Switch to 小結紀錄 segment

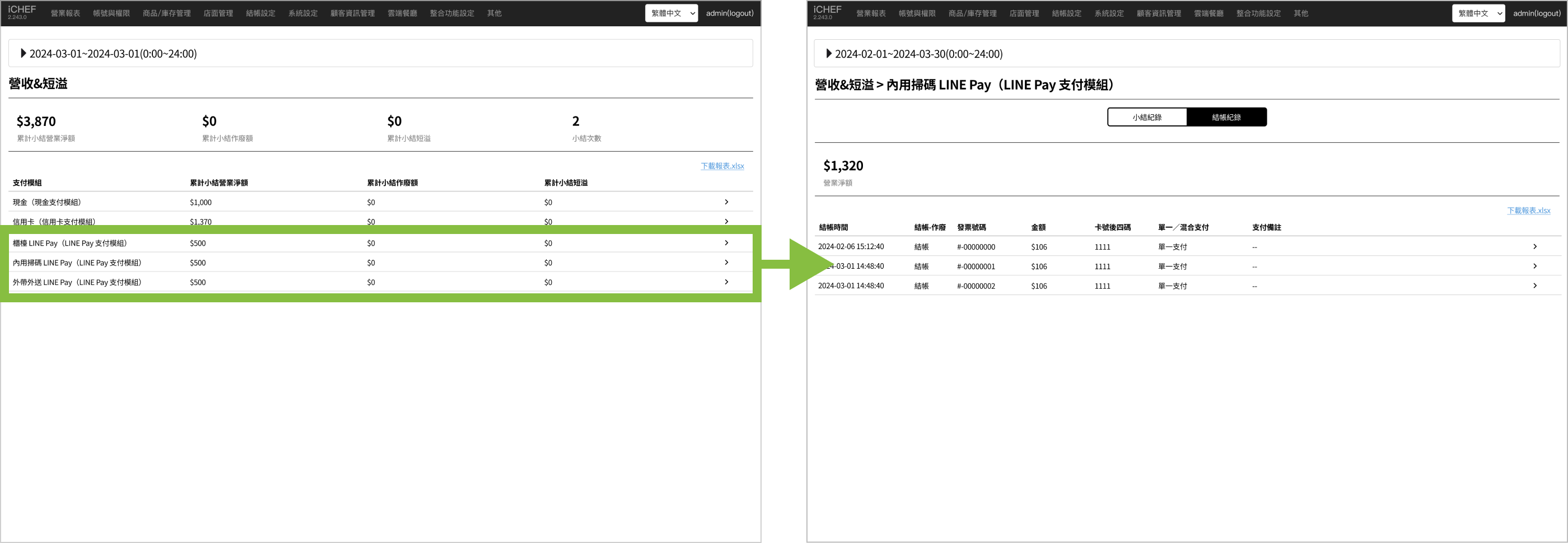1146,117
